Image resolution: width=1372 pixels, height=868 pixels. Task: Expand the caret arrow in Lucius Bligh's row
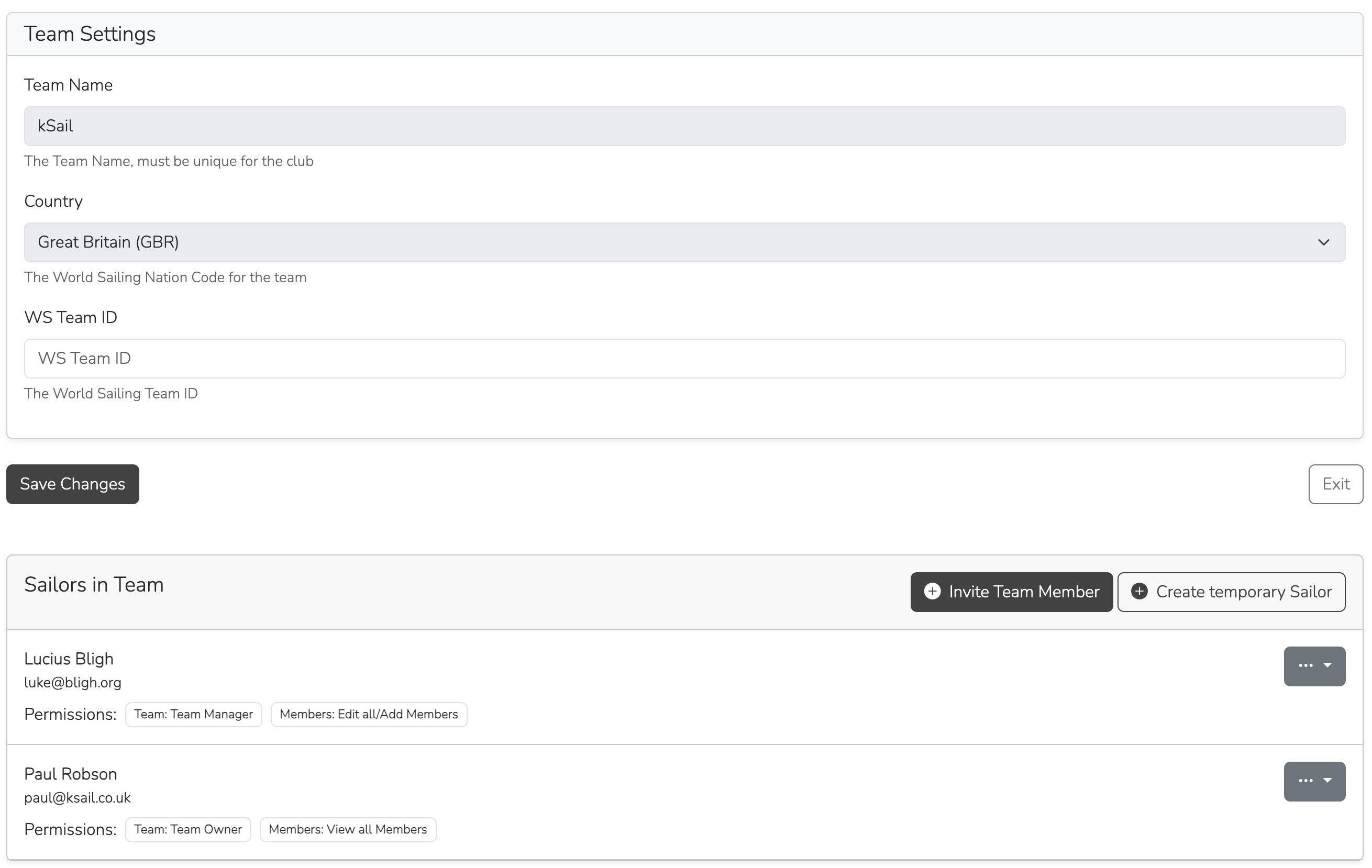tap(1327, 666)
